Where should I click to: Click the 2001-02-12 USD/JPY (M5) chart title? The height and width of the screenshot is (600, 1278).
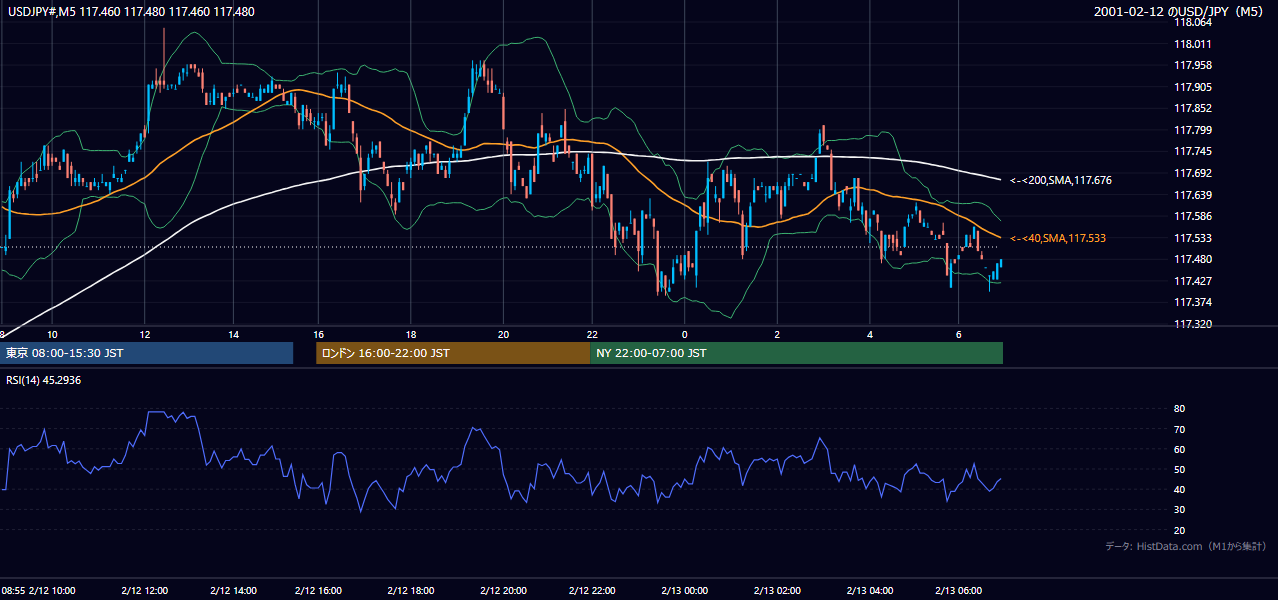pyautogui.click(x=1179, y=12)
